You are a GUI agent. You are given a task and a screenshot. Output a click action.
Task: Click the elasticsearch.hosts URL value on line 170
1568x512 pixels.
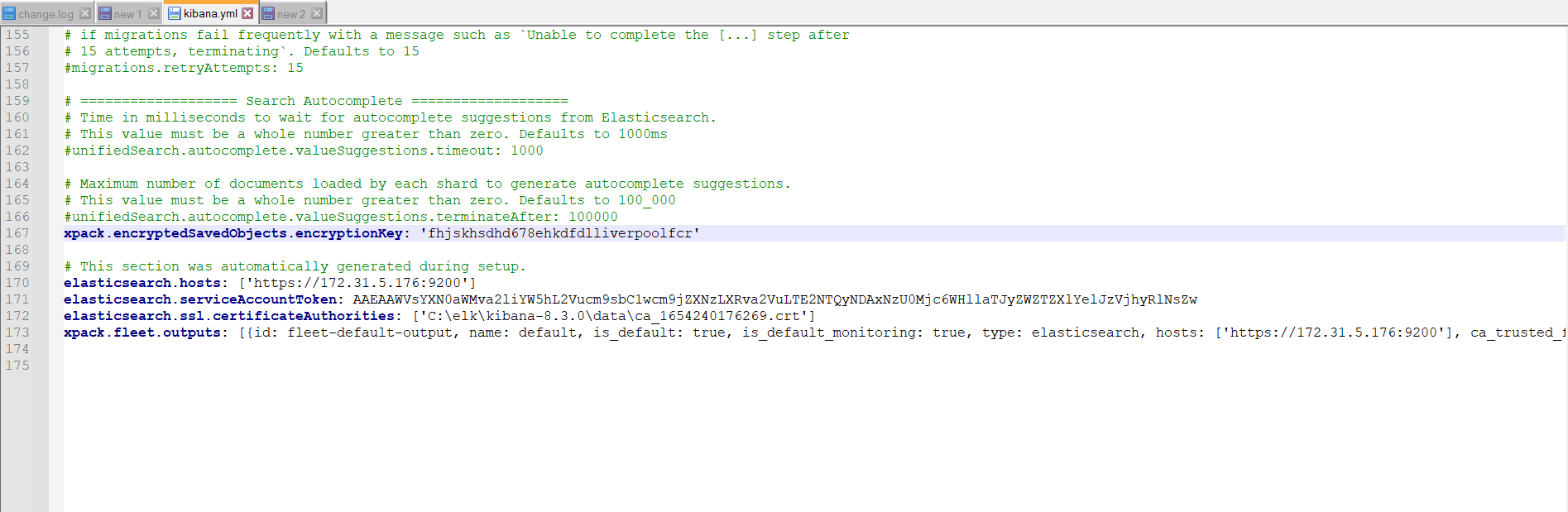coord(357,283)
